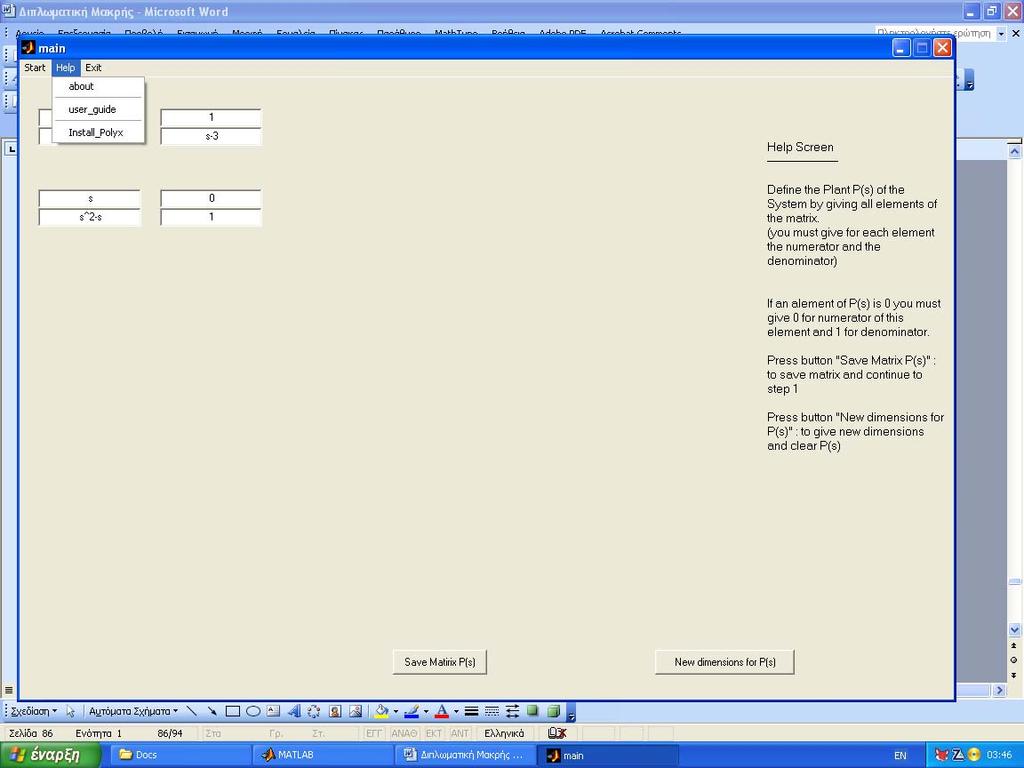This screenshot has width=1024, height=768.
Task: Open the Dash Style options
Action: pos(492,711)
